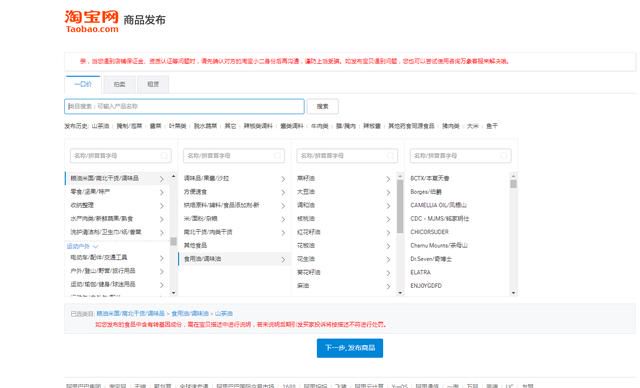Select the CHICORSUDER brand
The width and height of the screenshot is (640, 388).
pos(429,232)
